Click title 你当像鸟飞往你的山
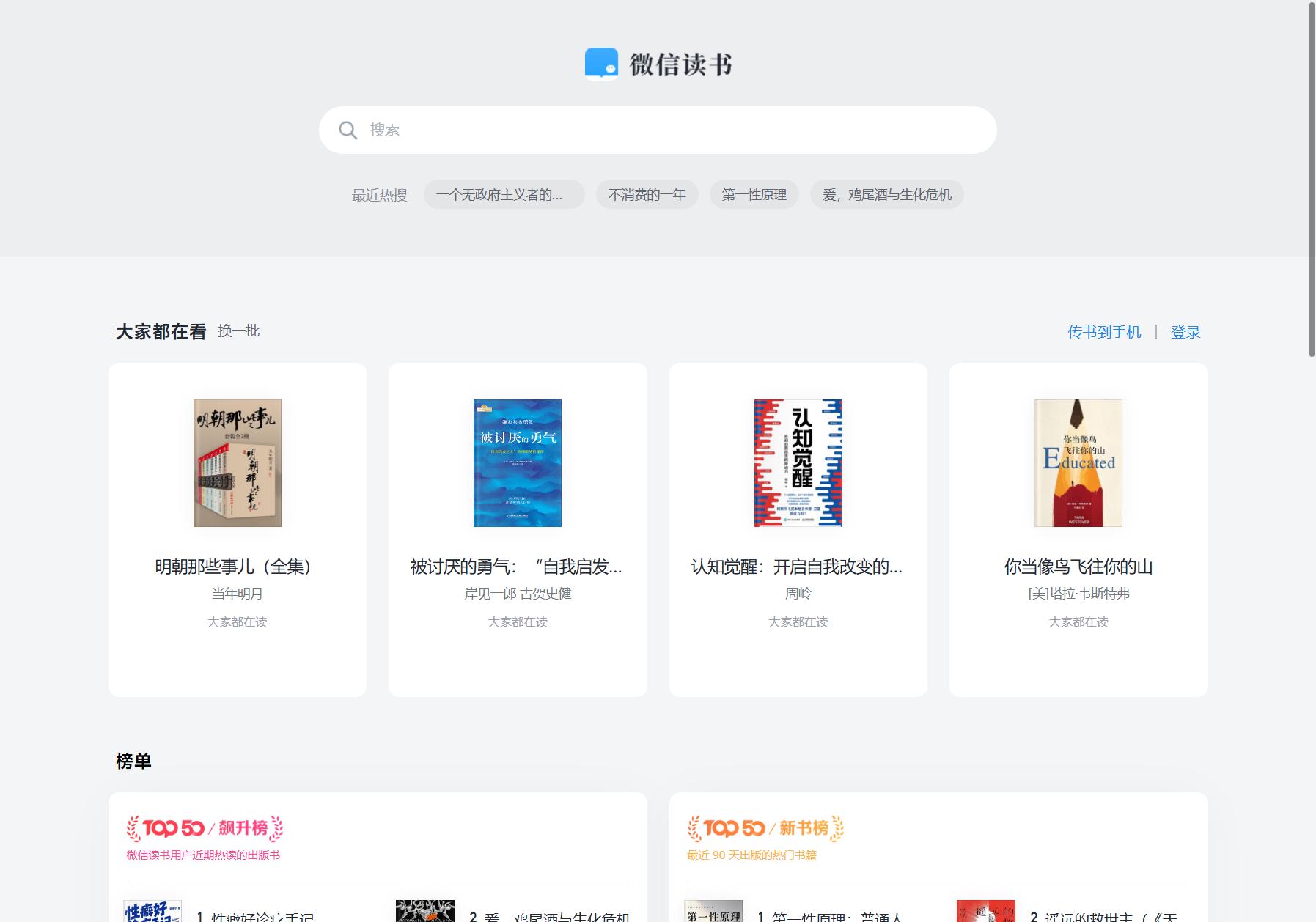Image resolution: width=1316 pixels, height=922 pixels. click(1078, 567)
